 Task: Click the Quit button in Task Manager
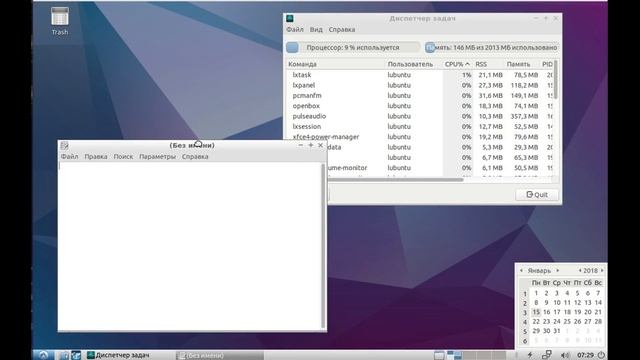tap(537, 195)
